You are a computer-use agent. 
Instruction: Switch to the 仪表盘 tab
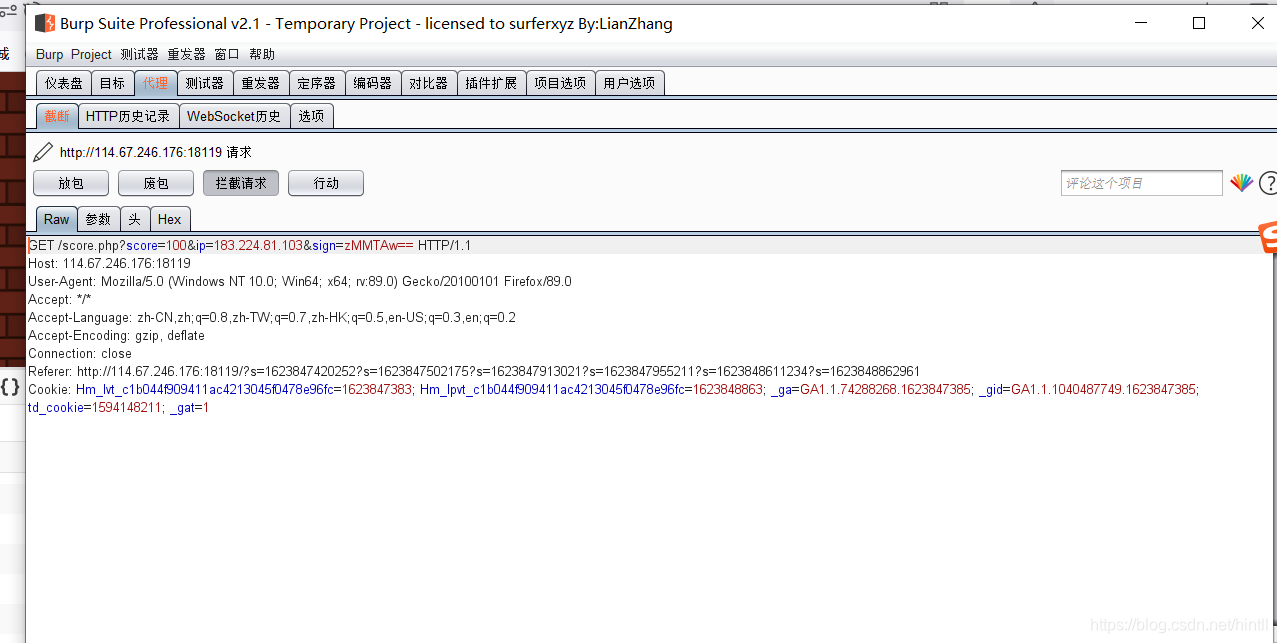tap(64, 83)
